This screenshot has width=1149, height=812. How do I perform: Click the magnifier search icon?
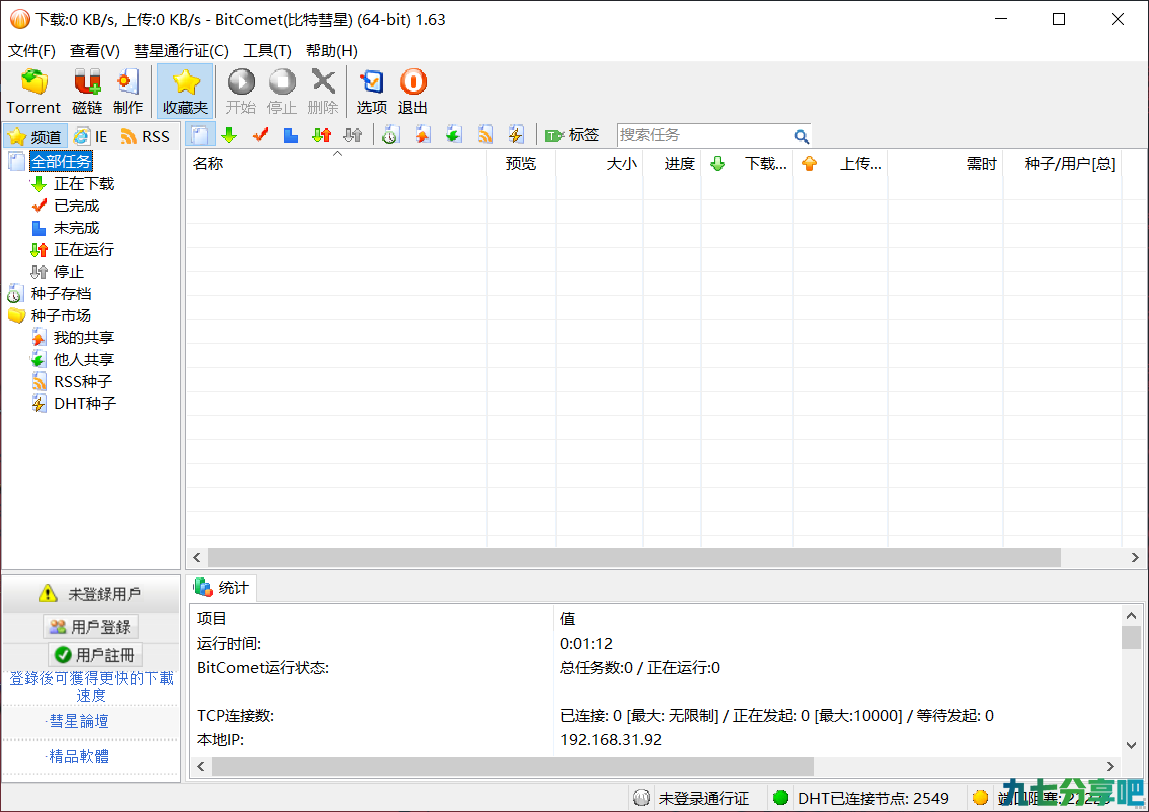tap(802, 136)
